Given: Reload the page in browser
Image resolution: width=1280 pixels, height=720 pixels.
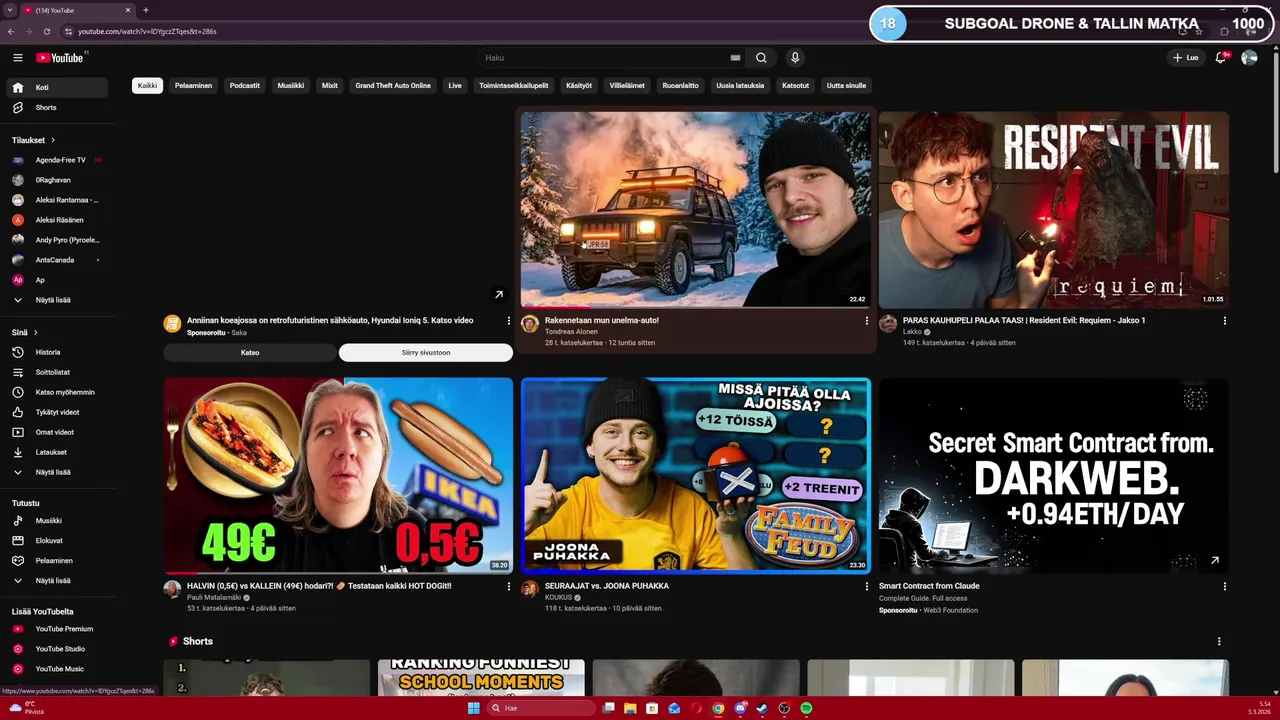Looking at the screenshot, I should pyautogui.click(x=47, y=31).
